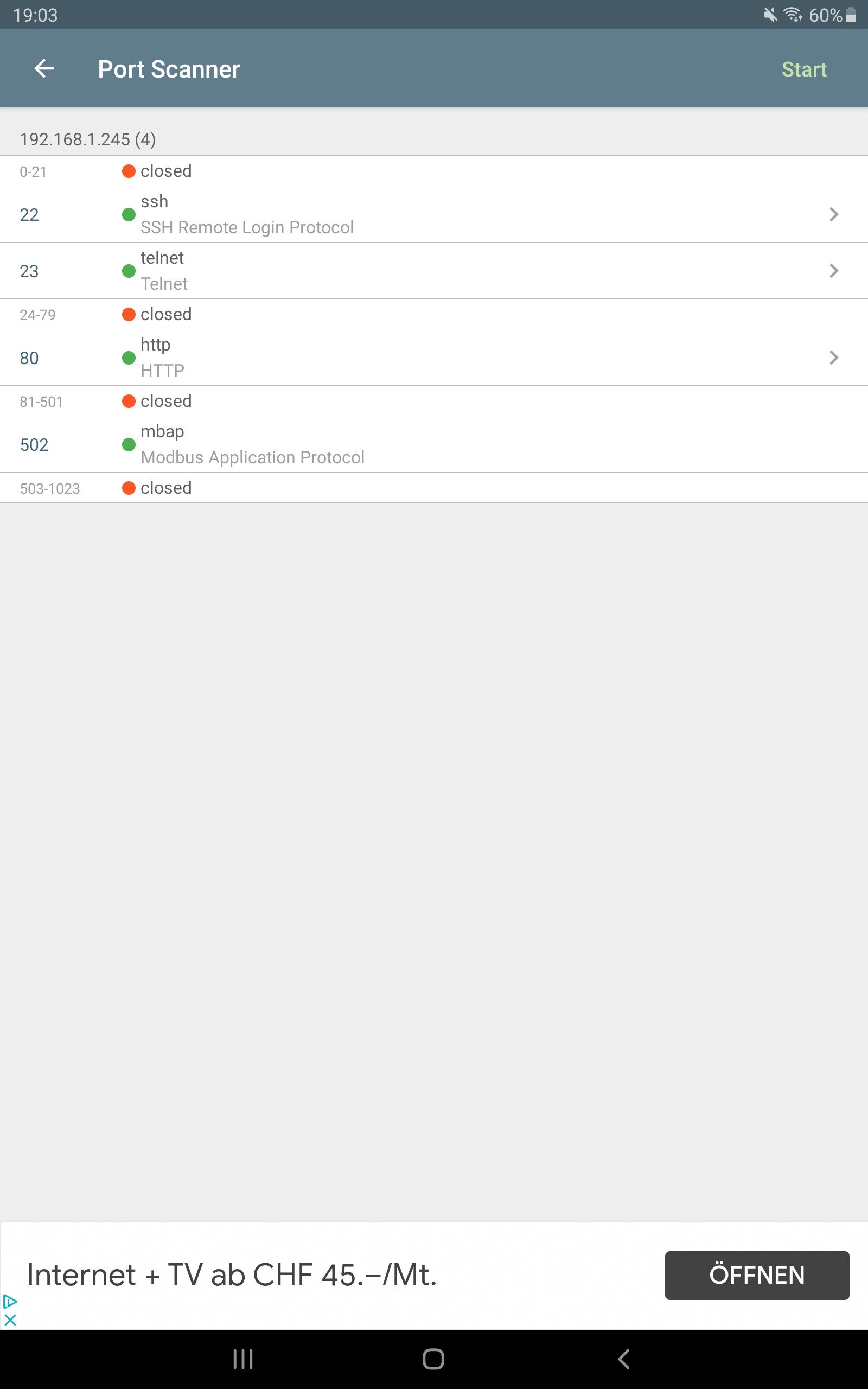Viewport: 868px width, 1389px height.
Task: Expand details for ssh port 22
Action: click(834, 215)
